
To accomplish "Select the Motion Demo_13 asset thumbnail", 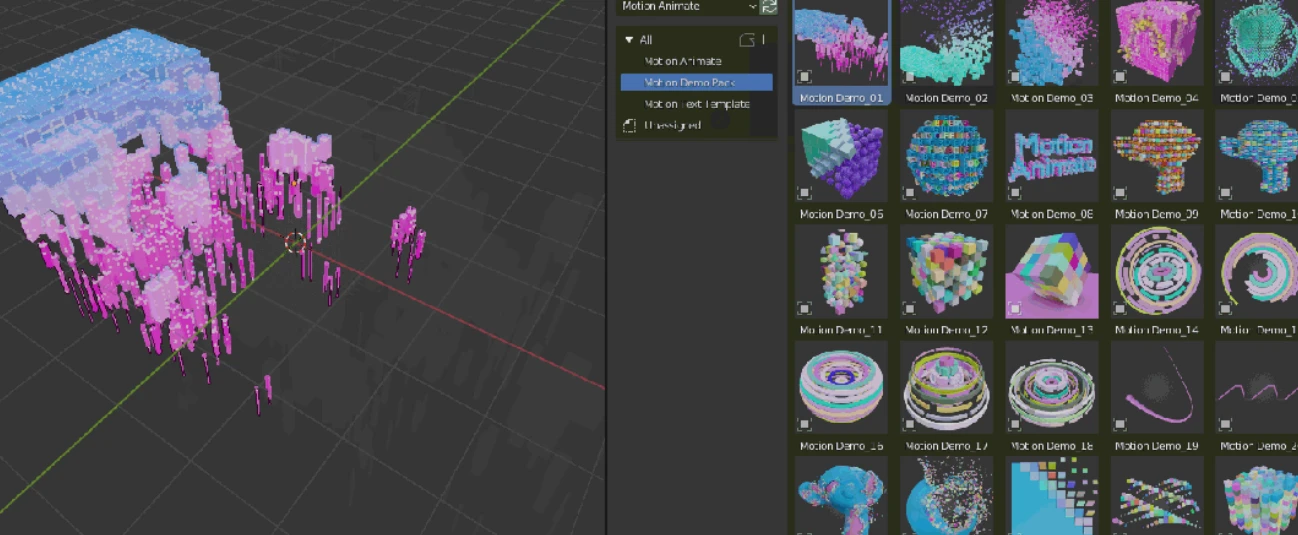I will click(1050, 273).
